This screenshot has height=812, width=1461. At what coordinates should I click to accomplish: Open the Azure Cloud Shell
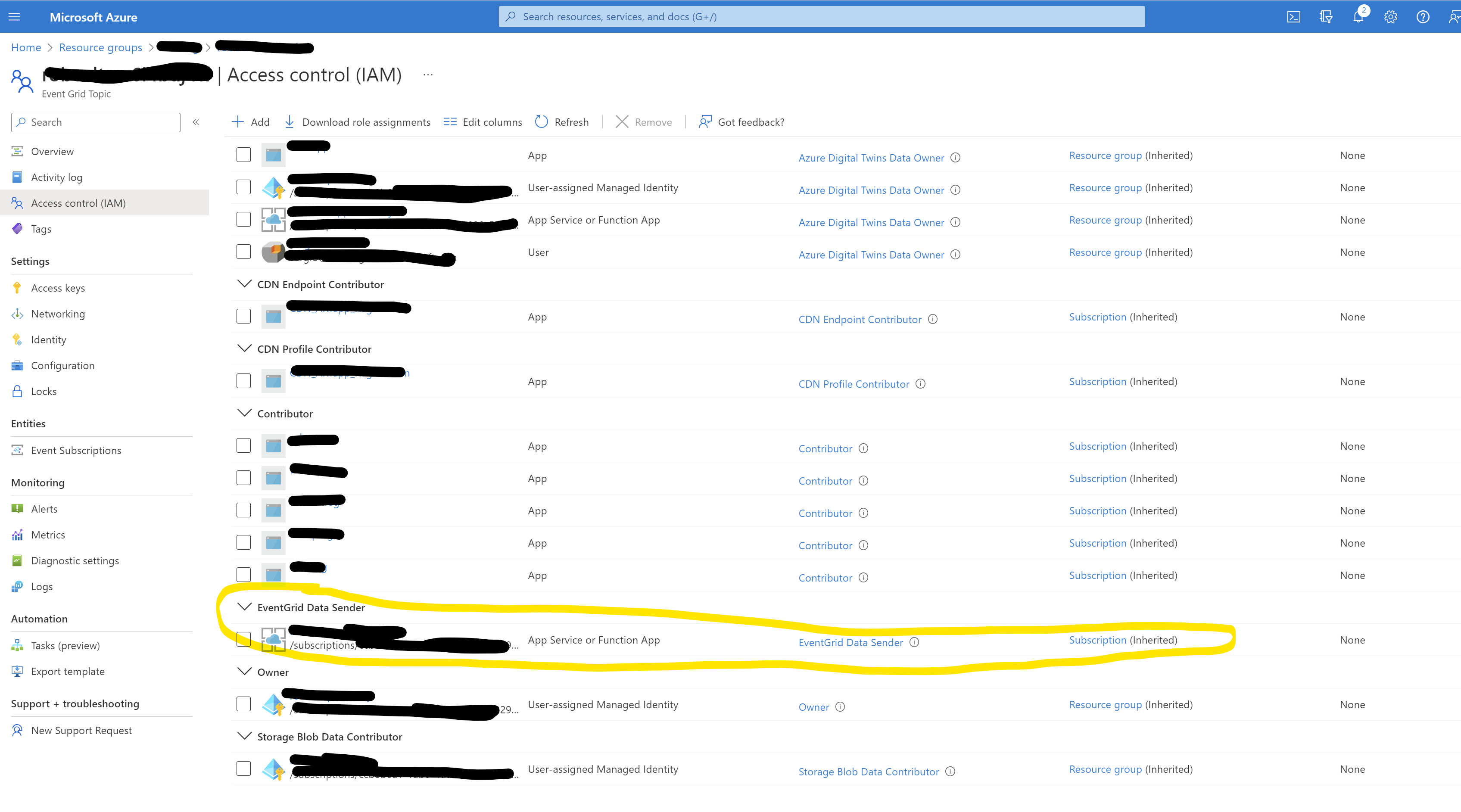[1294, 16]
